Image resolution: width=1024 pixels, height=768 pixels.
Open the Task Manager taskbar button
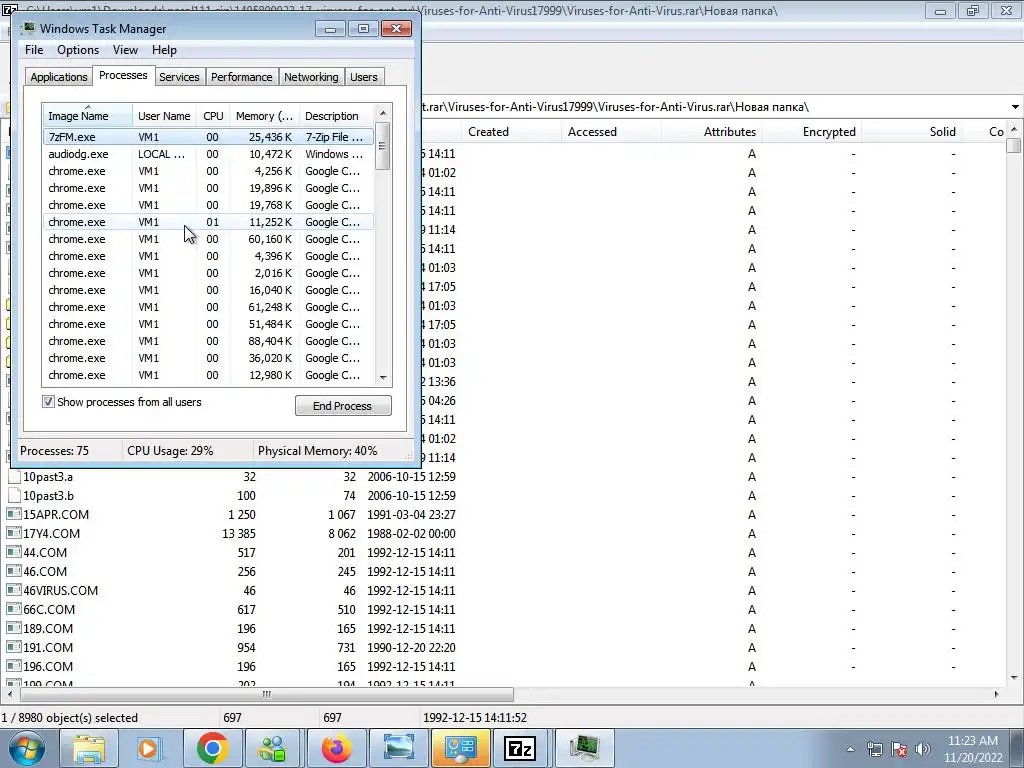[x=584, y=748]
